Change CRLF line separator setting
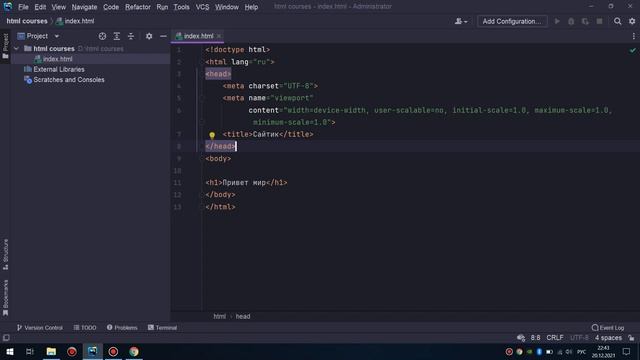 [555, 338]
